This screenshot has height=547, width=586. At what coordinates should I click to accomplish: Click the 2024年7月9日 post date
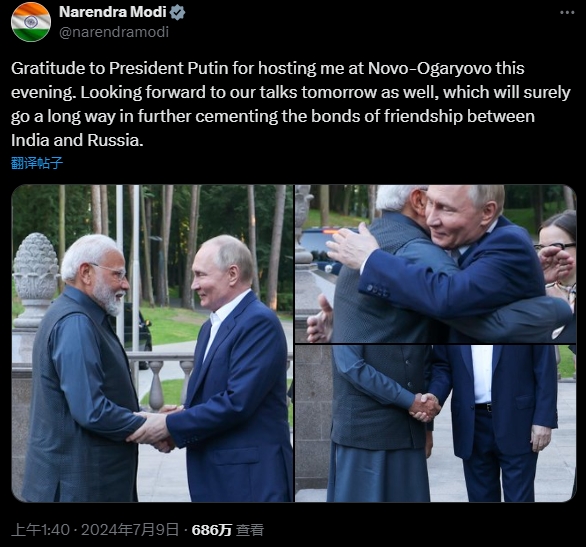coord(130,530)
